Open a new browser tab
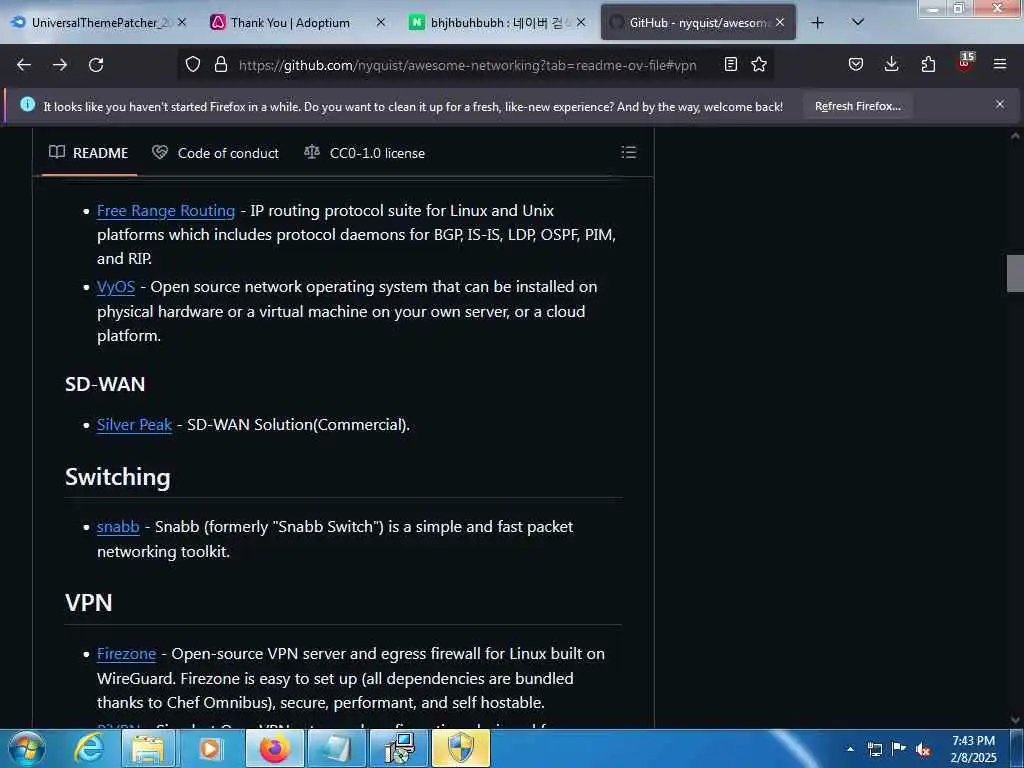 point(817,23)
